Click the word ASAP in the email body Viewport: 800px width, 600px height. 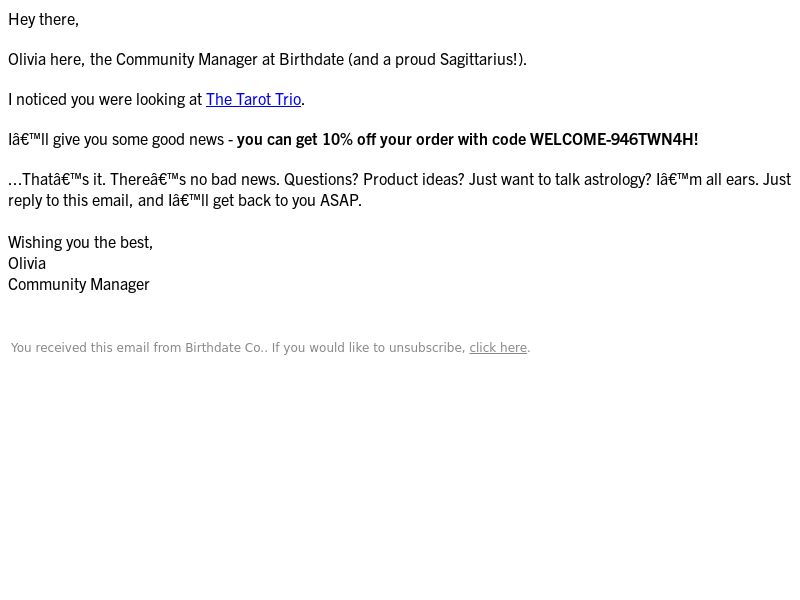[339, 201]
